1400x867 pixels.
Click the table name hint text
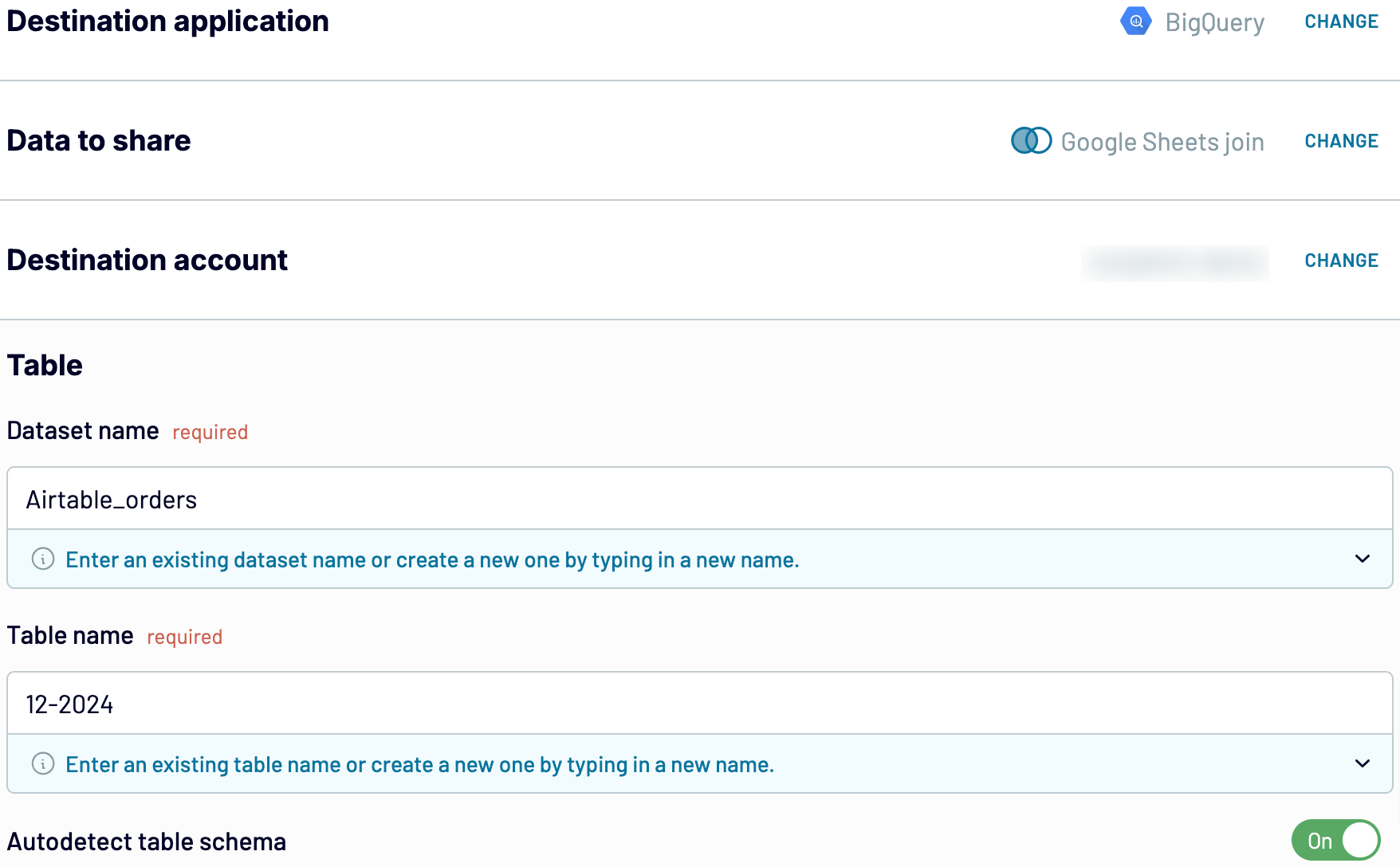pos(419,764)
